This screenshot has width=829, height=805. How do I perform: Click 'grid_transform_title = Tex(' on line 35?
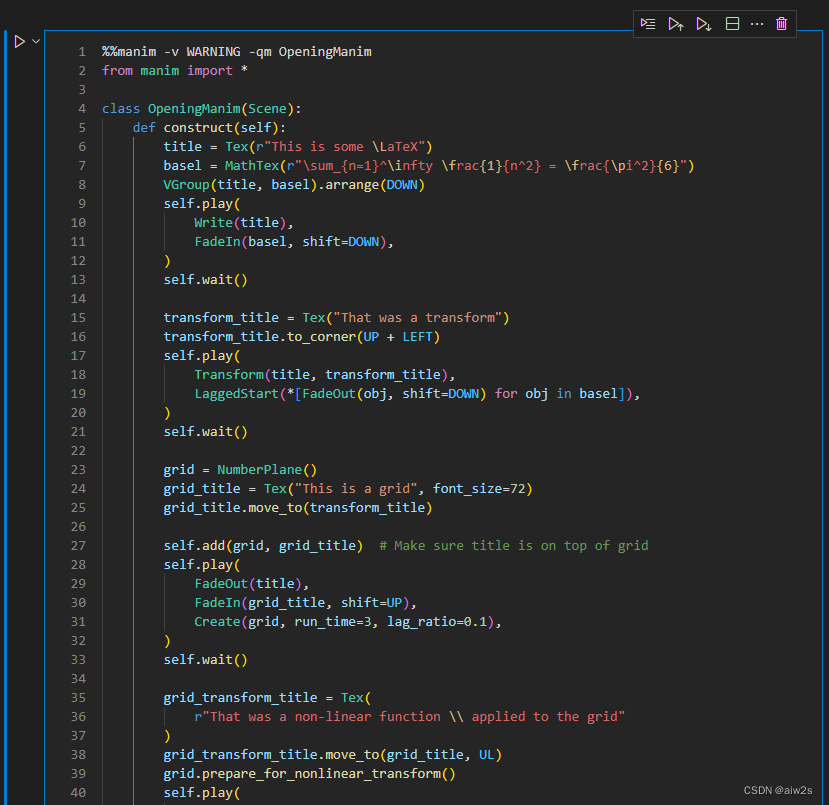tap(267, 698)
